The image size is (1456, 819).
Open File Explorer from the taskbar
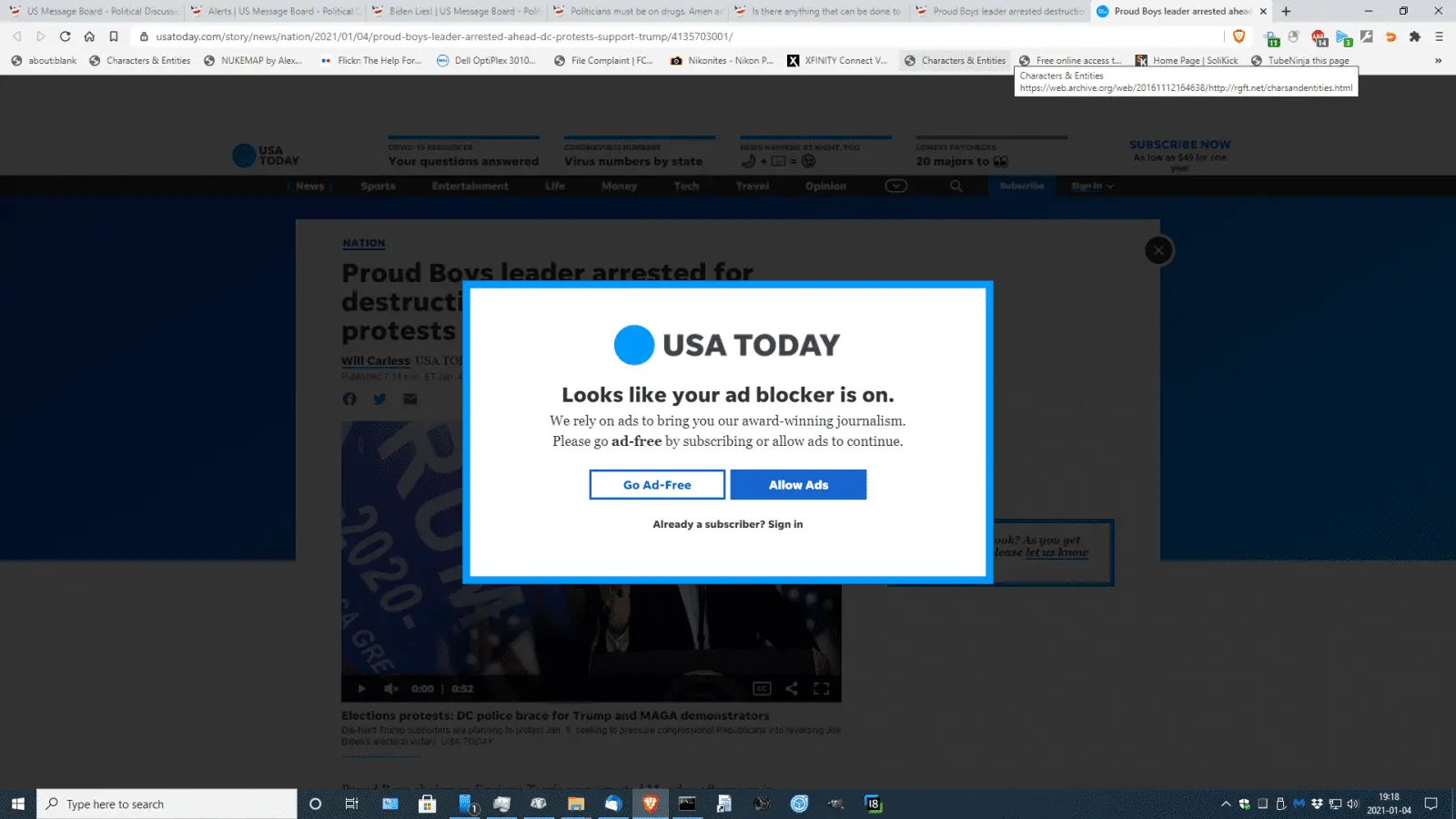coord(575,804)
